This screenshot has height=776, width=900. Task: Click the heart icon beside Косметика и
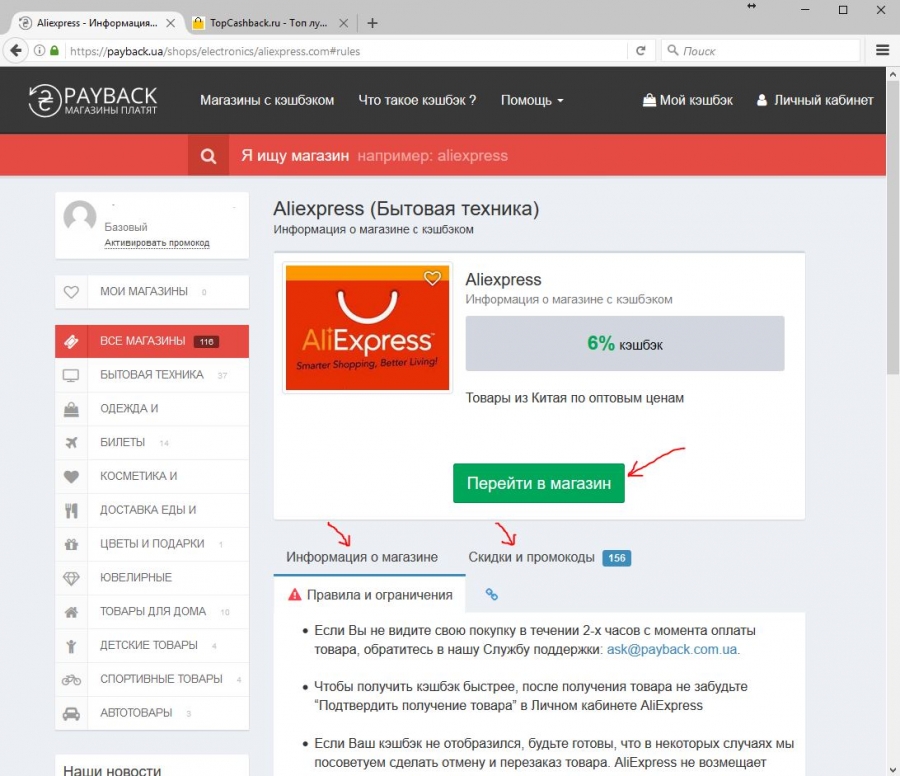(71, 476)
